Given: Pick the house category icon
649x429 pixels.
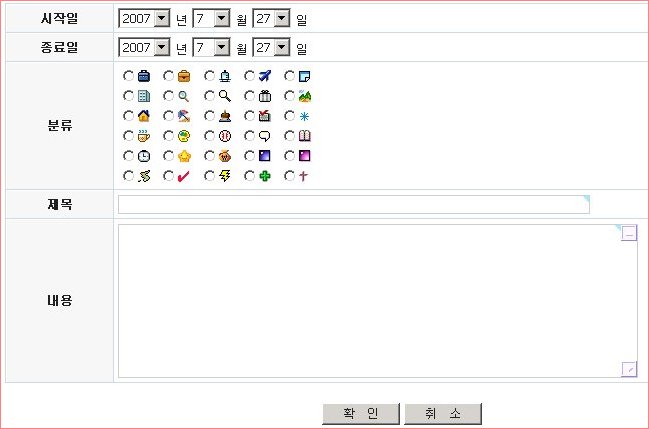Looking at the screenshot, I should tap(143, 116).
